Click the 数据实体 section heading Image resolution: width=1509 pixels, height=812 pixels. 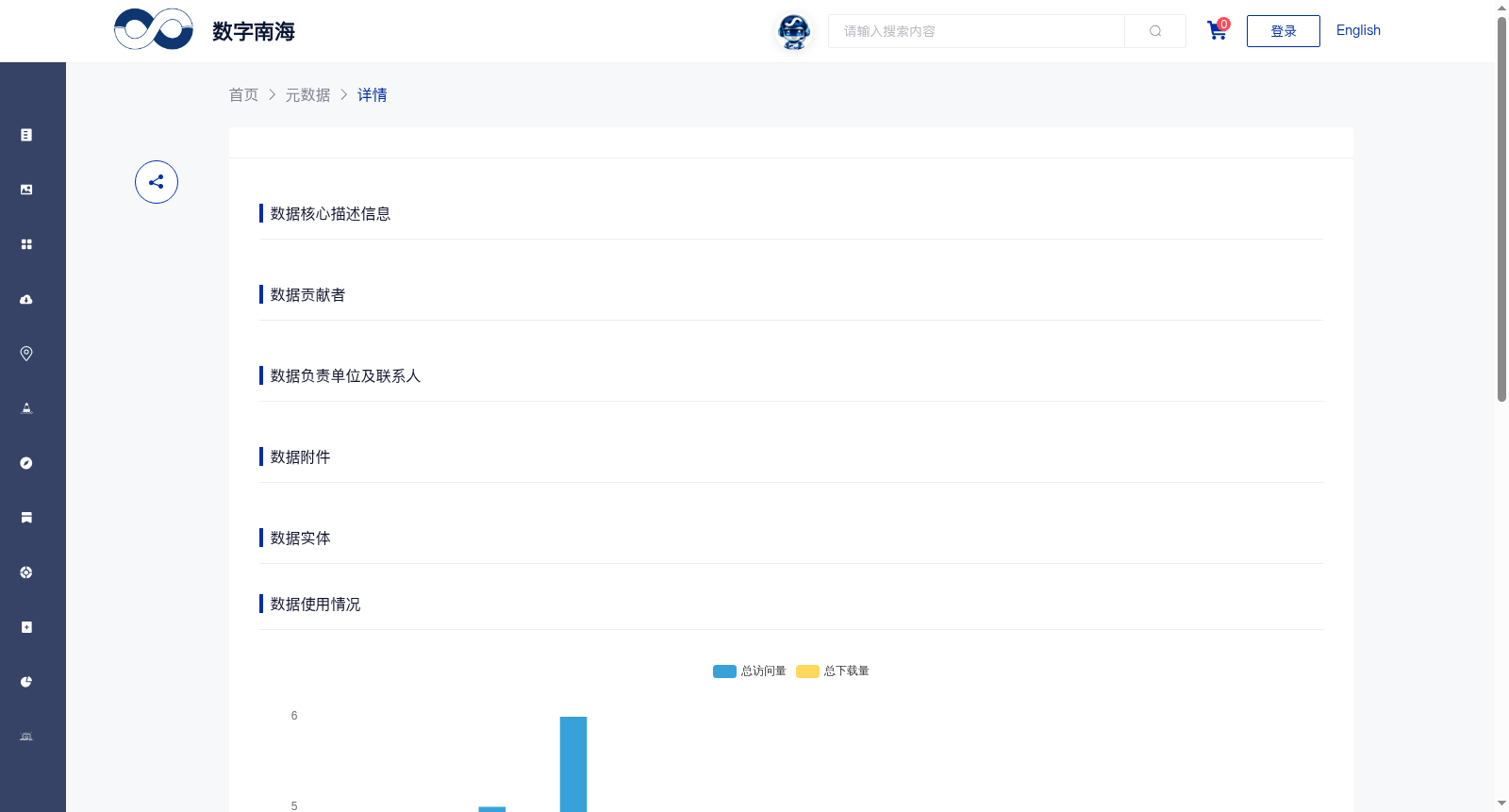click(300, 538)
